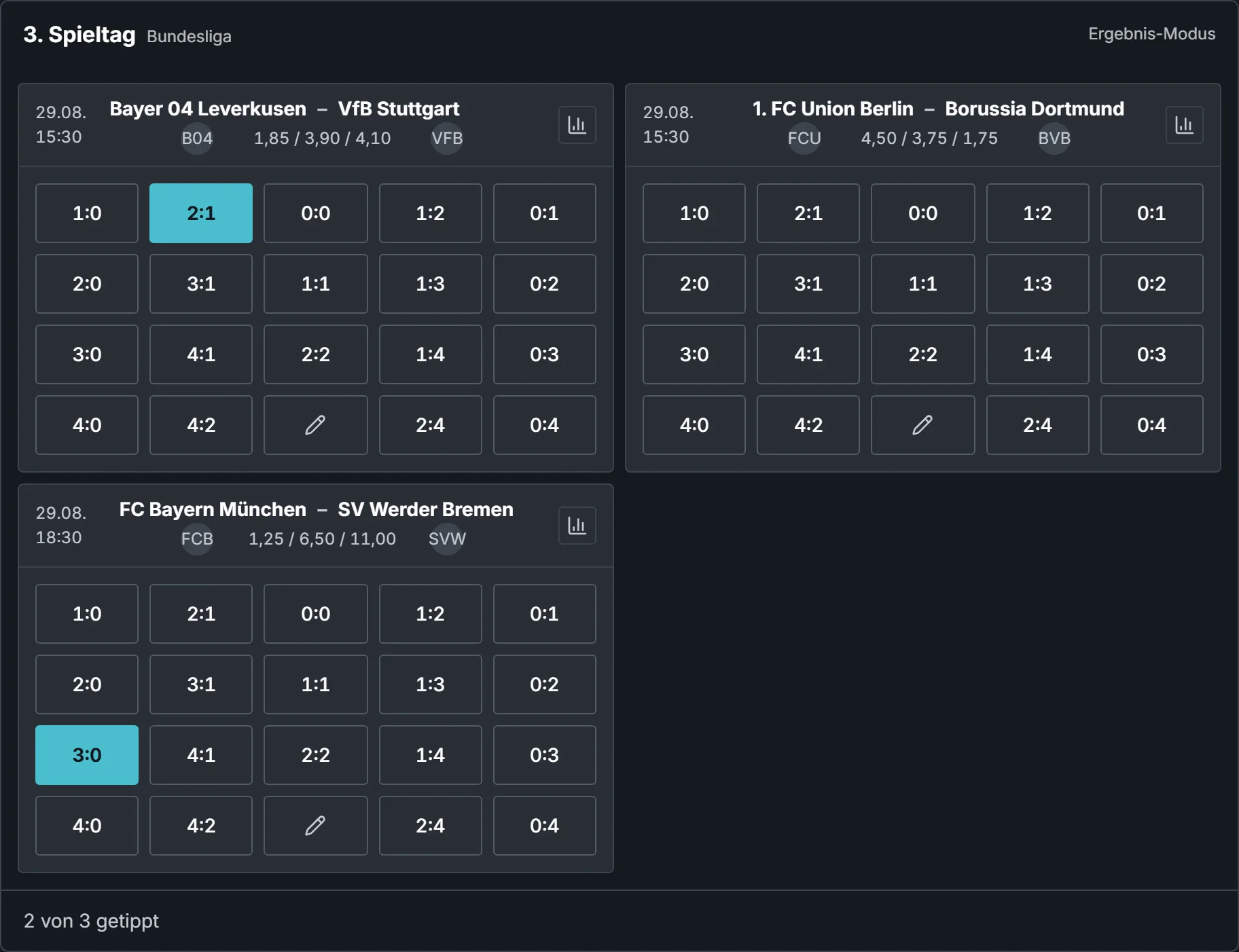
Task: Click the FCU team badge
Action: pyautogui.click(x=804, y=139)
